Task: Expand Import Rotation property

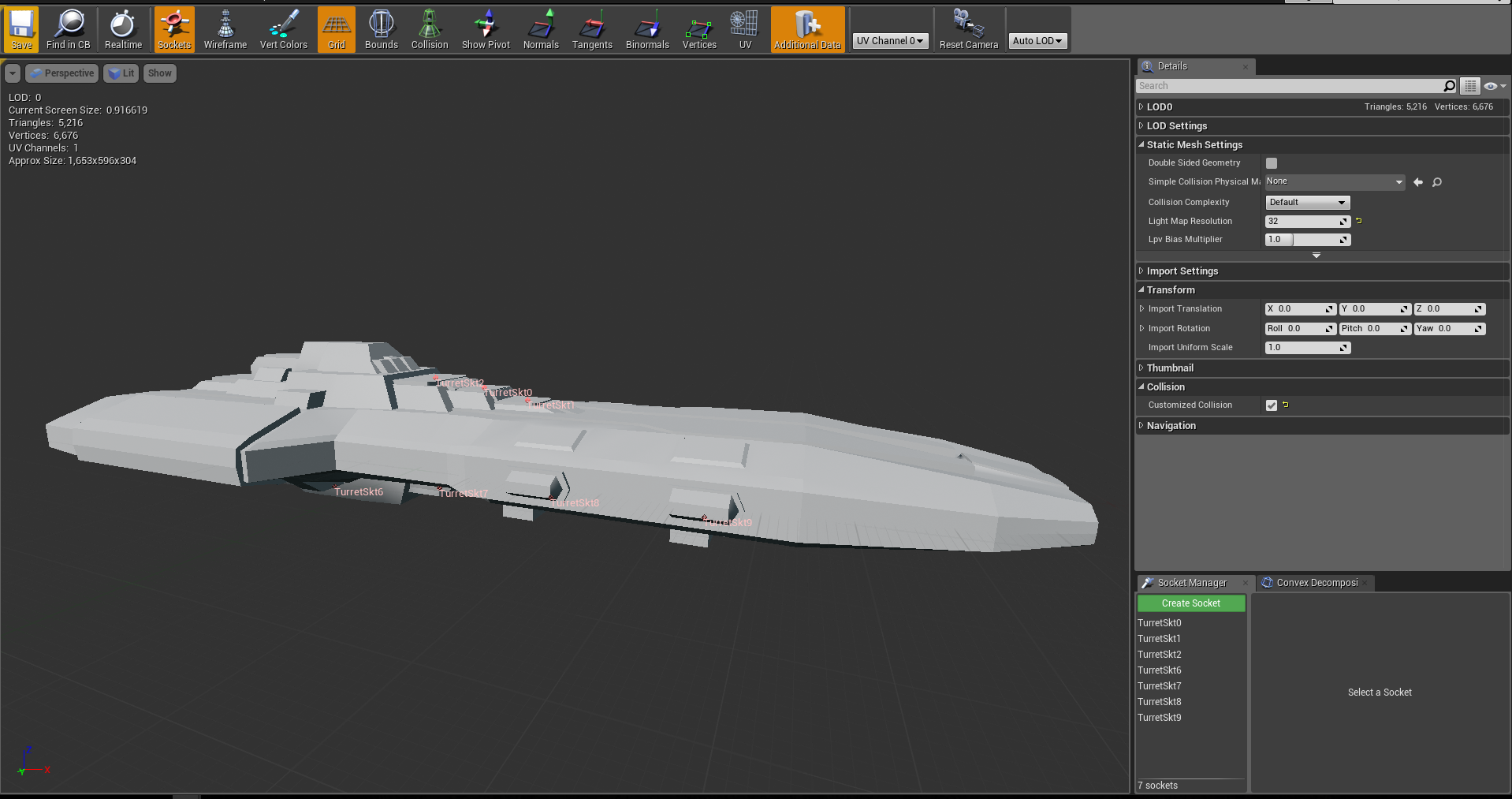Action: 1141,329
